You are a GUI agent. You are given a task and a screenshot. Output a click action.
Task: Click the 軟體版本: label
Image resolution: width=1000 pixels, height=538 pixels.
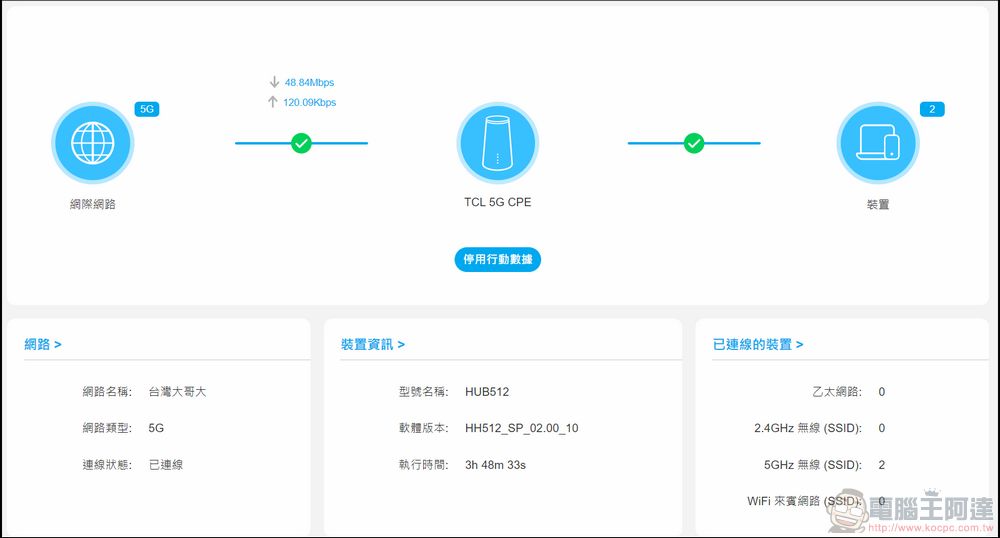point(423,428)
